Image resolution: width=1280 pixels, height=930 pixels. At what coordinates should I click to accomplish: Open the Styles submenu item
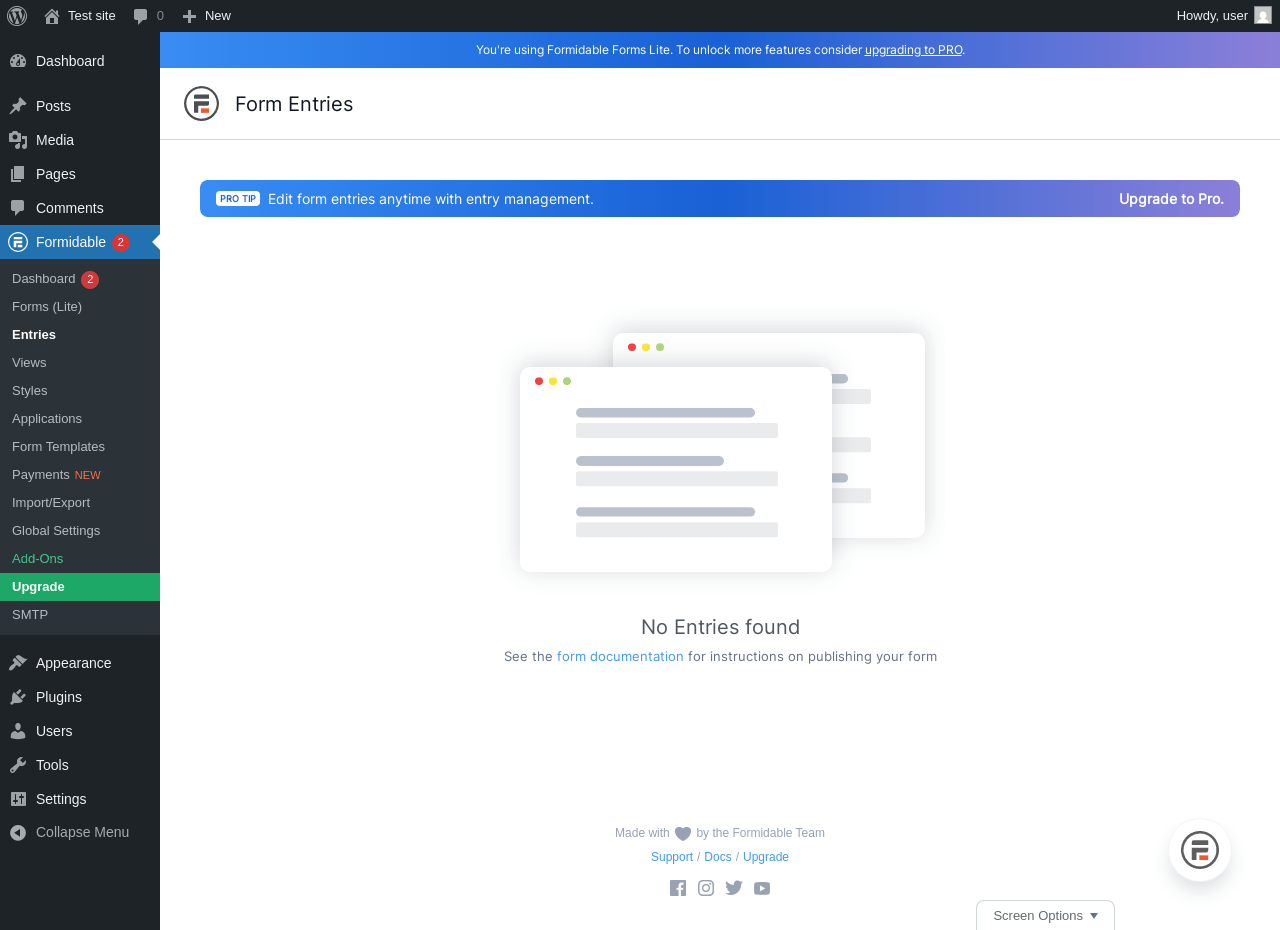pos(80,391)
